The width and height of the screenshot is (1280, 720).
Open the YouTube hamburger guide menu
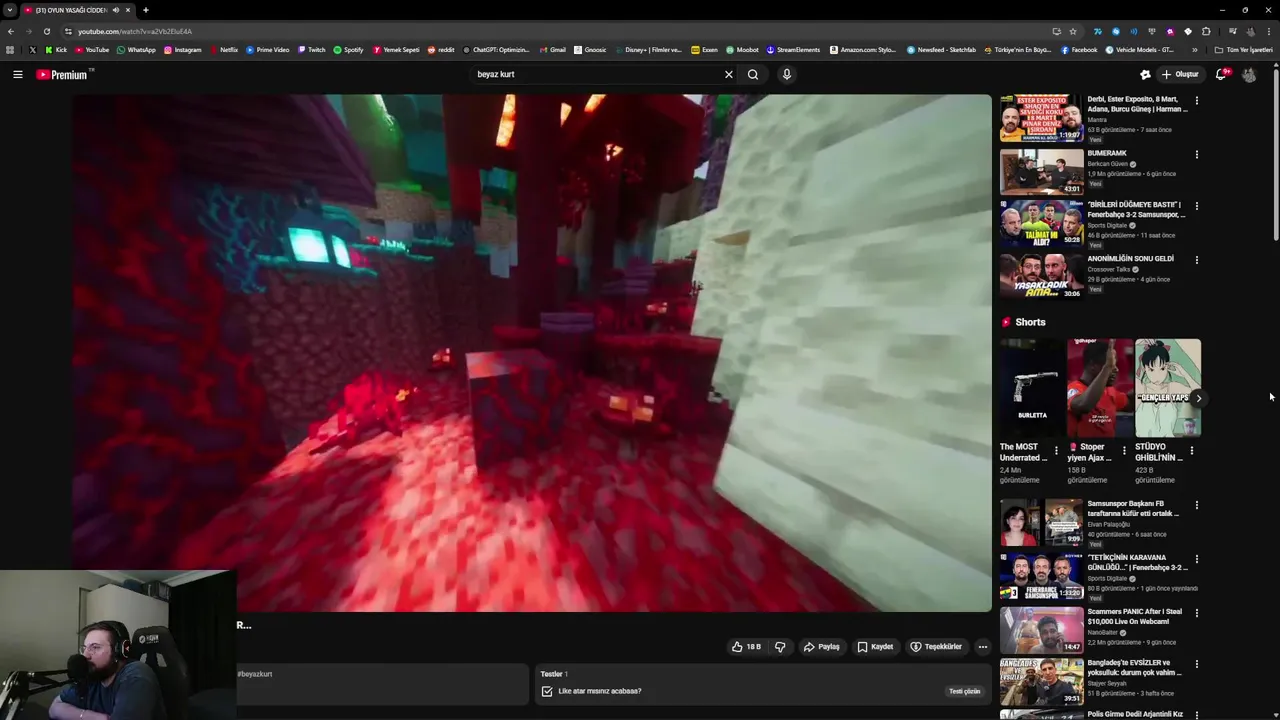click(17, 74)
